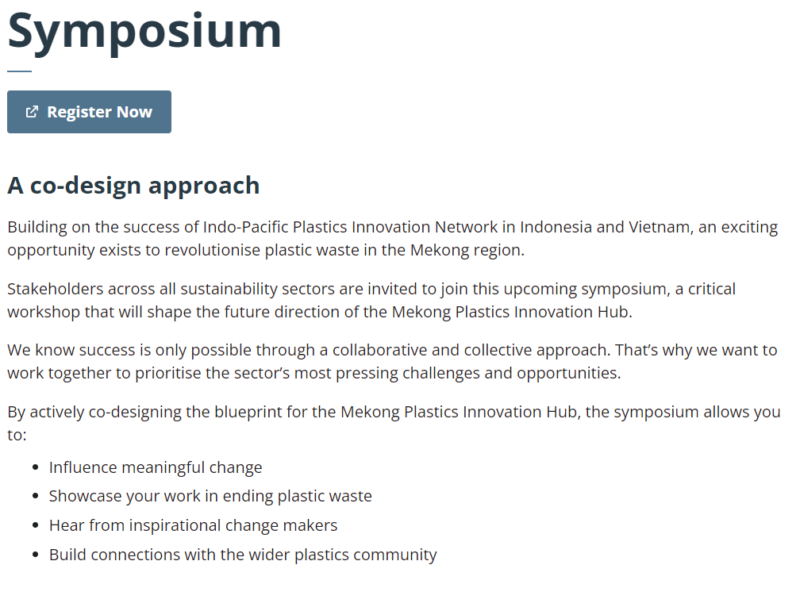The image size is (800, 611).
Task: Click the paragraph starting "Stakeholders across all sustainability"
Action: point(371,300)
